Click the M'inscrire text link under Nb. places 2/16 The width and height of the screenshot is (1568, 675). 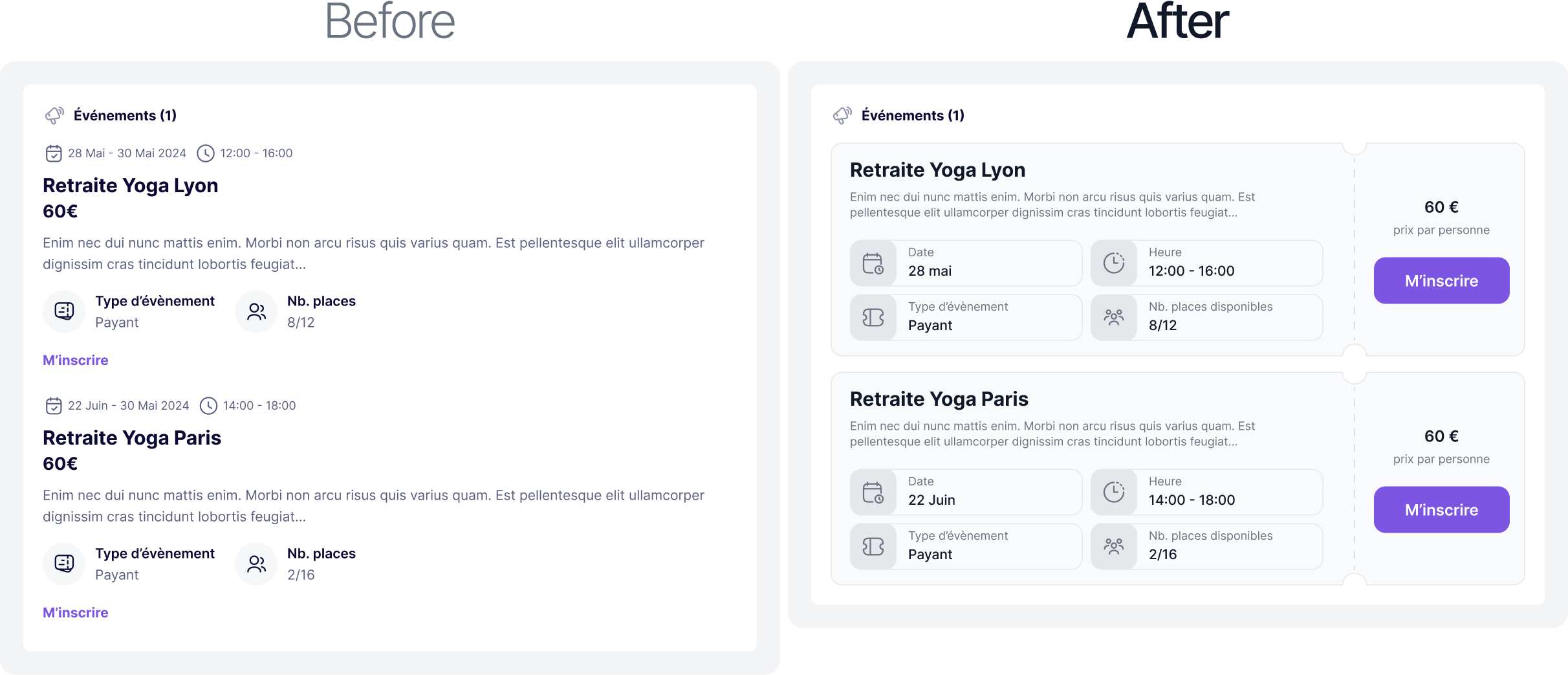point(76,613)
